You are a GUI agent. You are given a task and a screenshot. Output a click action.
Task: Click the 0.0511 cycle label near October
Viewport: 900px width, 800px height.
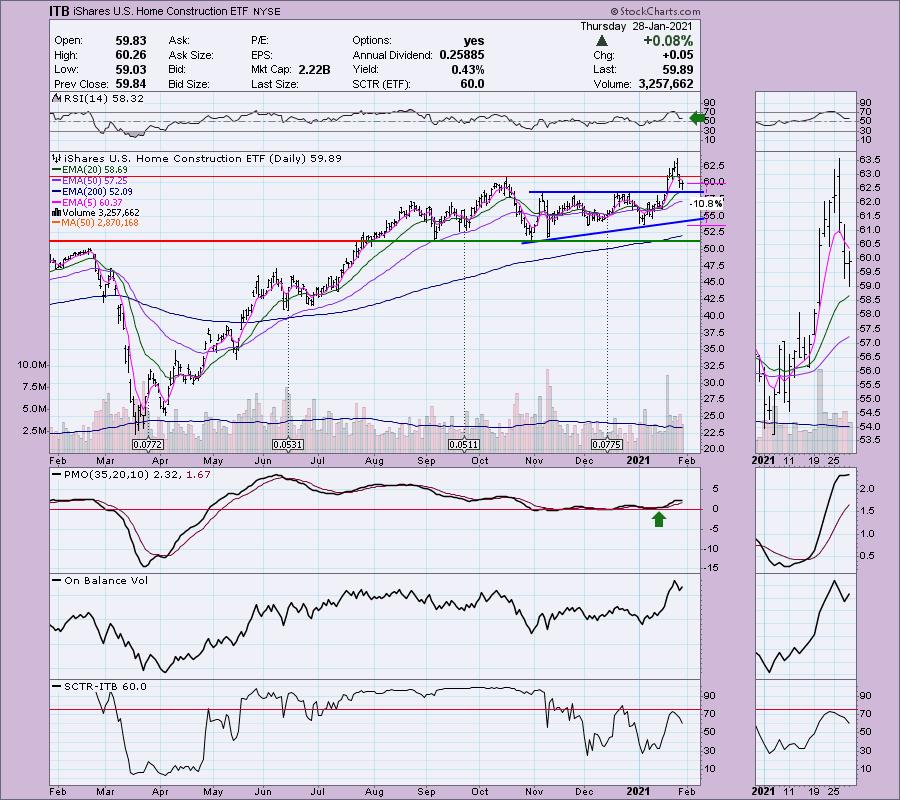(x=464, y=444)
